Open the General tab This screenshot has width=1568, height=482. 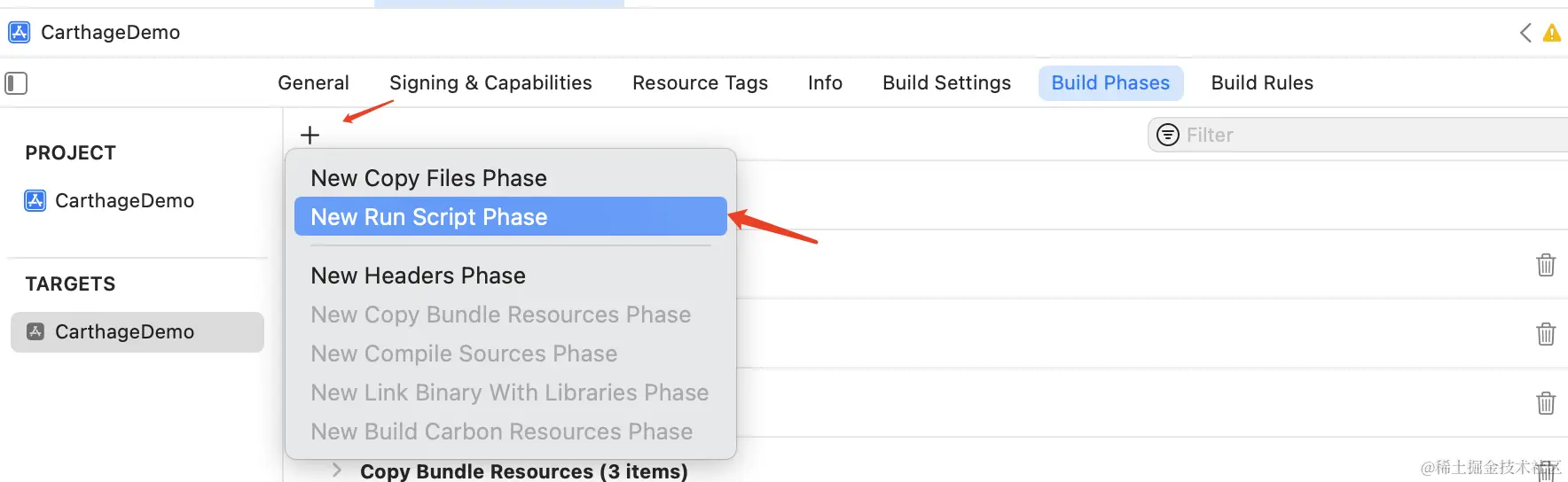pyautogui.click(x=313, y=83)
